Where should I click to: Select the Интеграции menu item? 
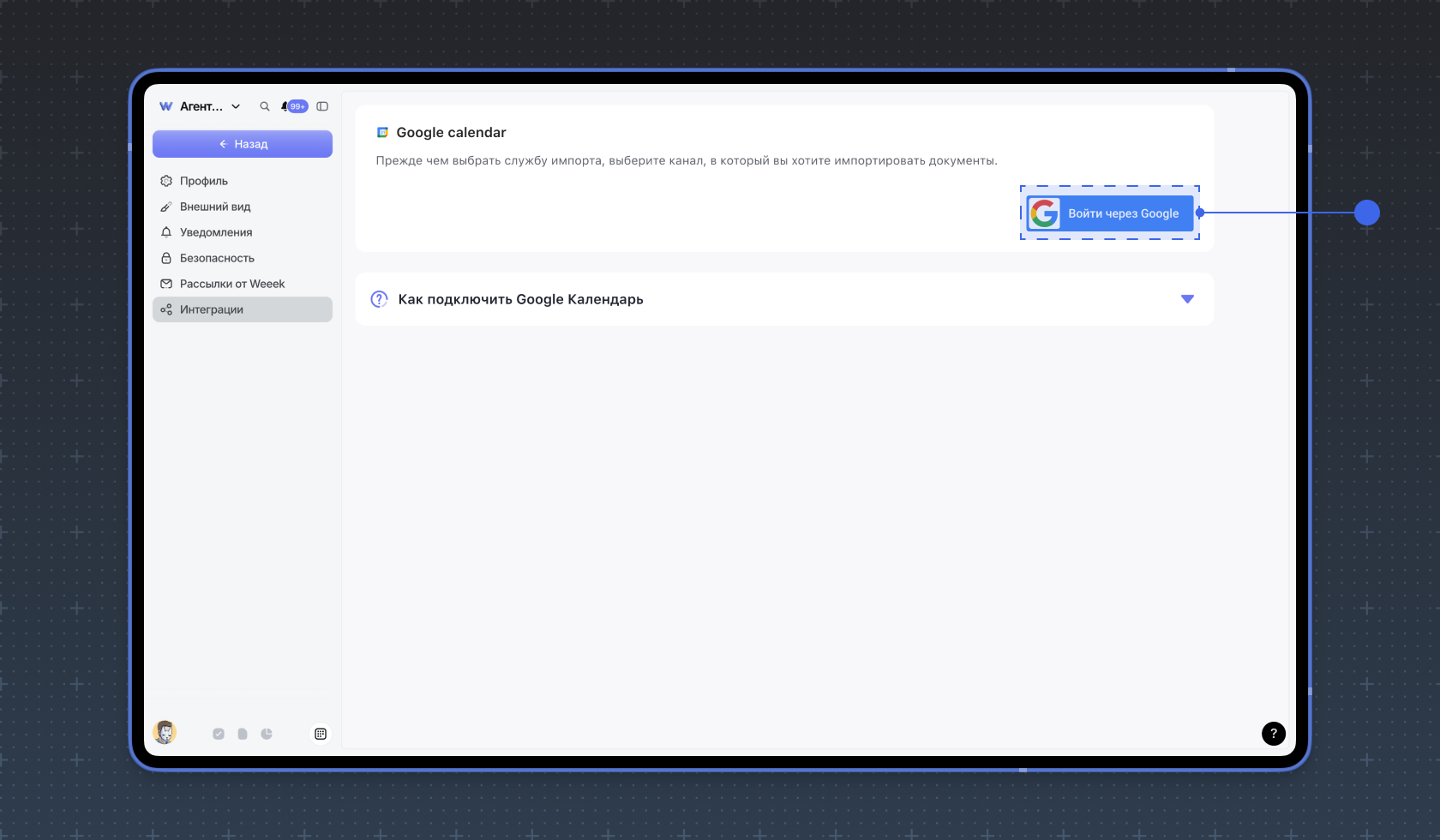(x=243, y=309)
